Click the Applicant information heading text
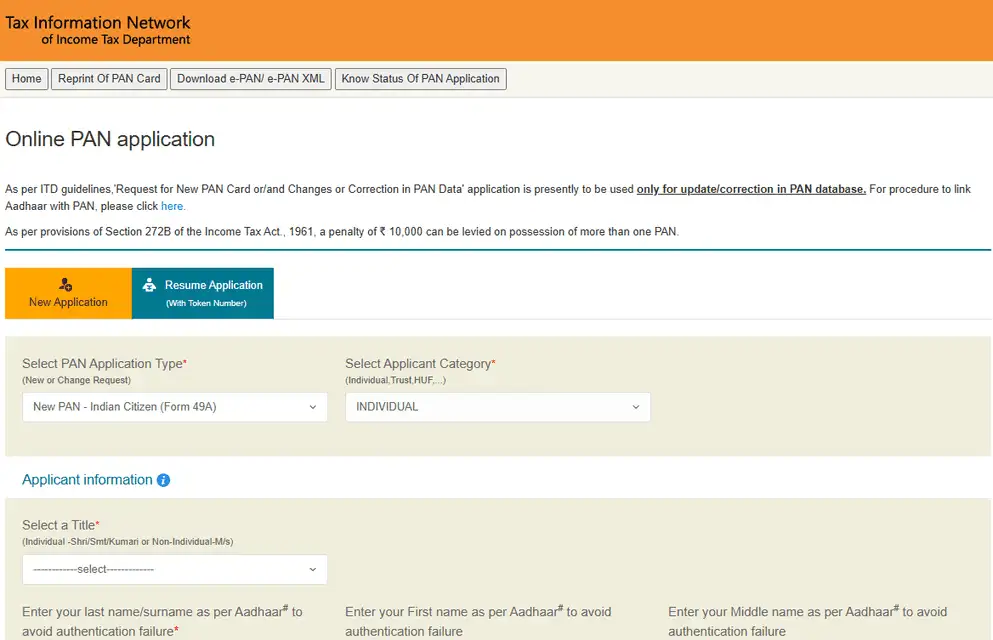 87,480
